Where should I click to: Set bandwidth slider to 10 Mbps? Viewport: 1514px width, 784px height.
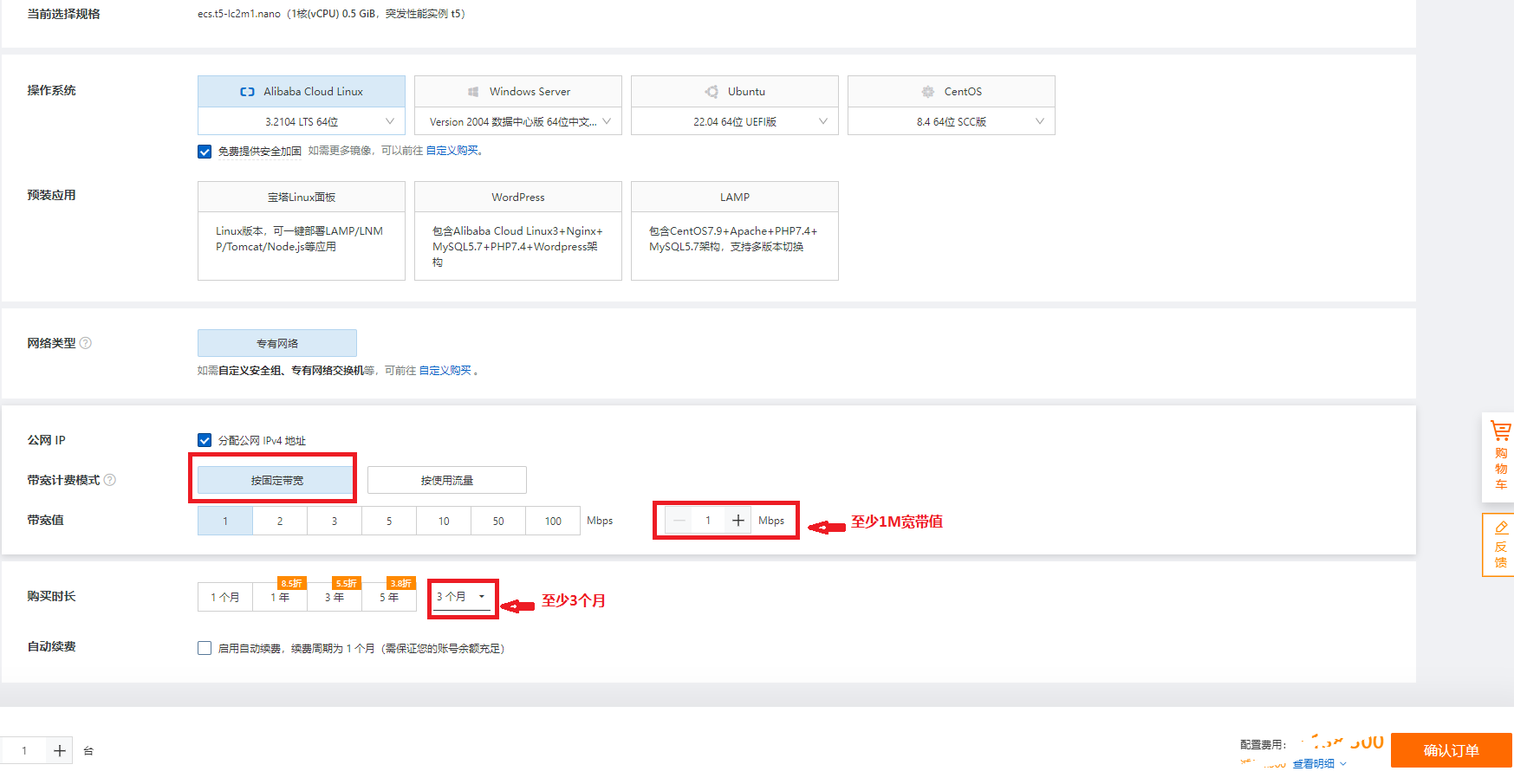pos(444,521)
